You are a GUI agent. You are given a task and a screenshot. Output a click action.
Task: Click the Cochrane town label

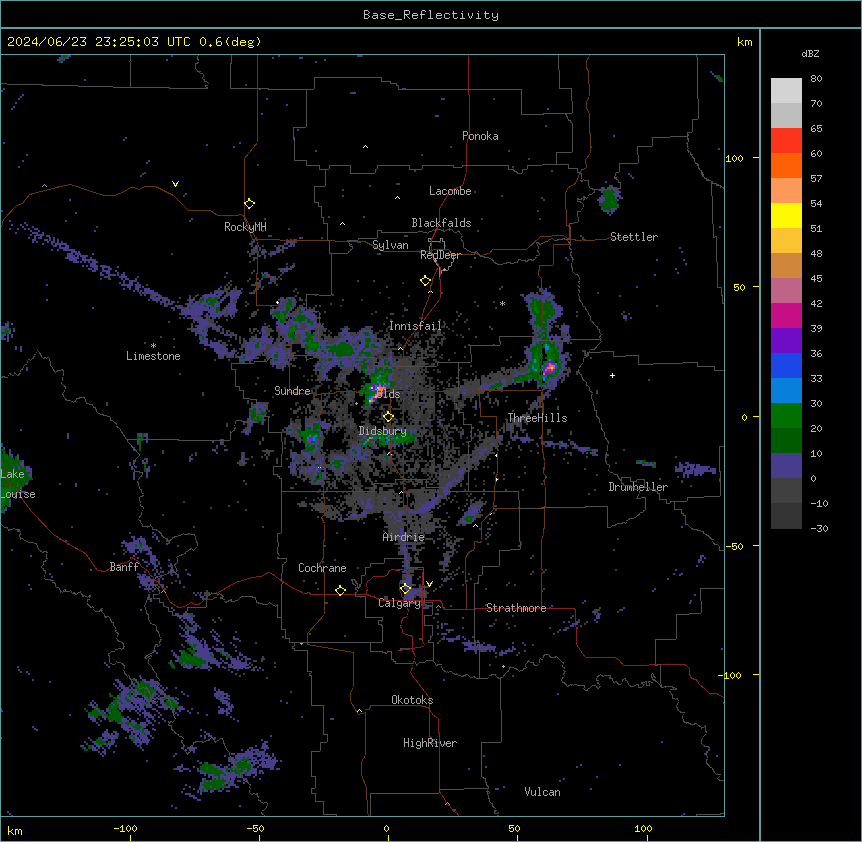pyautogui.click(x=322, y=568)
